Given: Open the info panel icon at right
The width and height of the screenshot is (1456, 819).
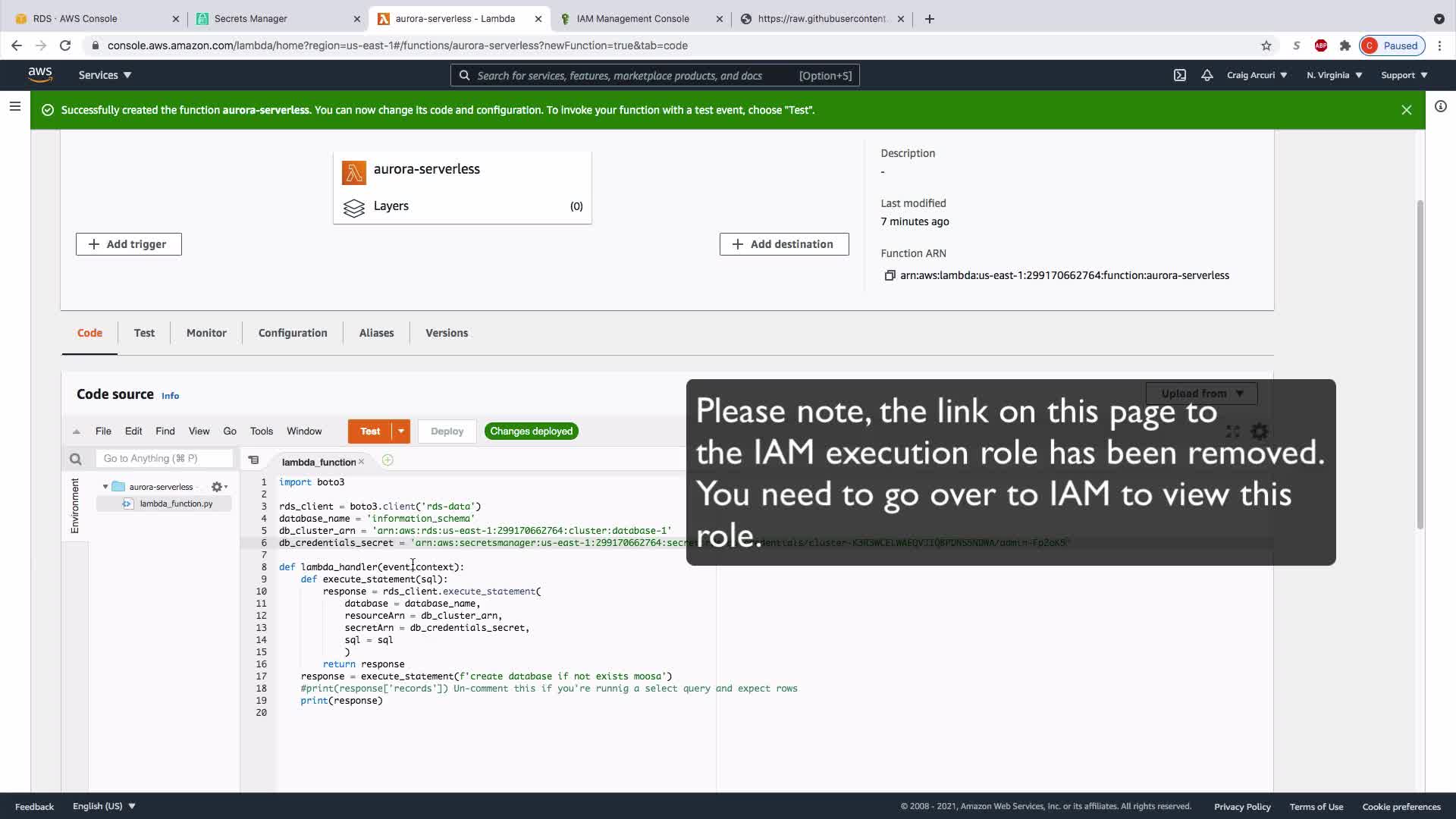Looking at the screenshot, I should (x=1440, y=107).
